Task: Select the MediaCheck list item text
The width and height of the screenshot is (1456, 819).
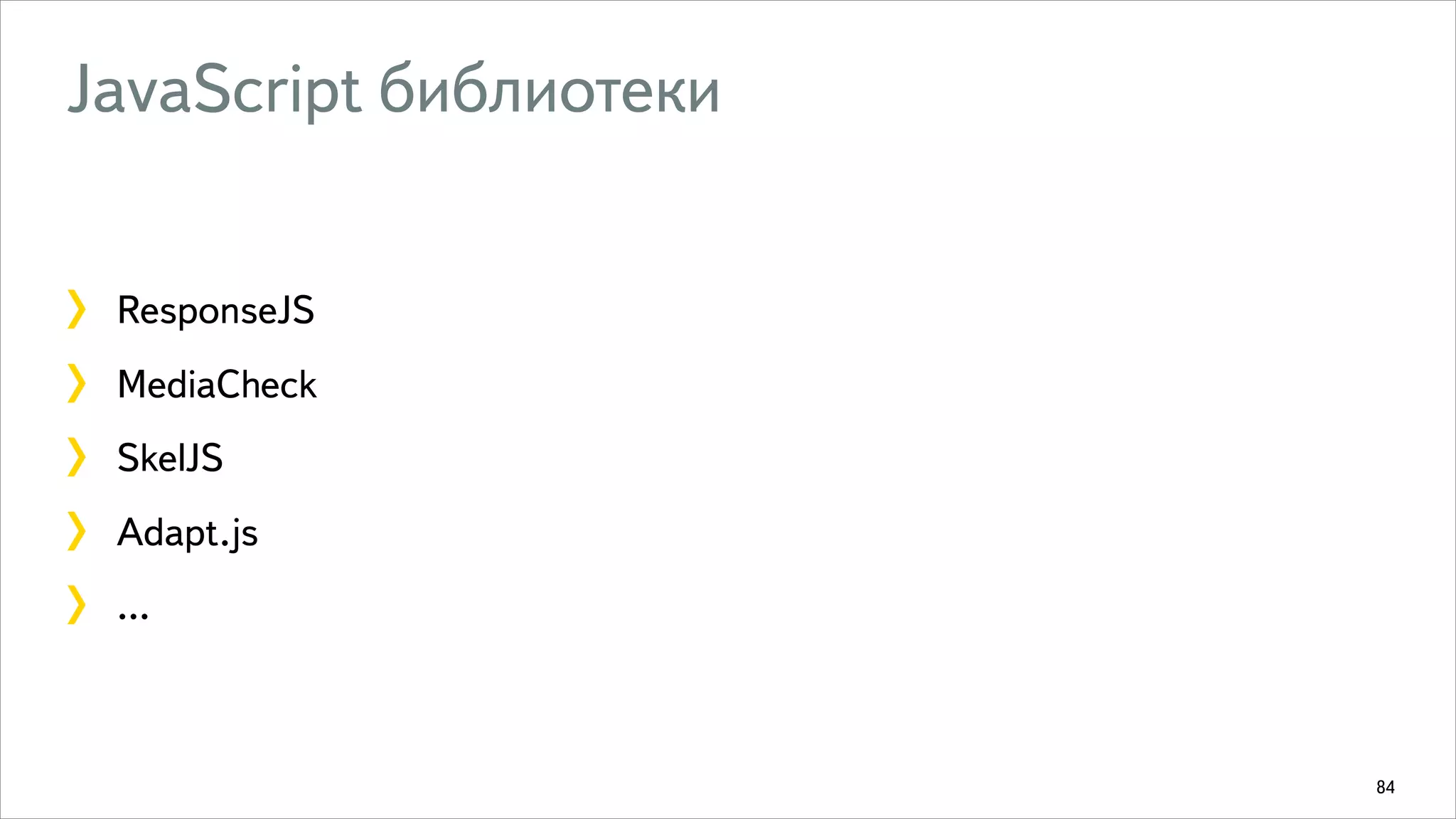Action: [217, 385]
